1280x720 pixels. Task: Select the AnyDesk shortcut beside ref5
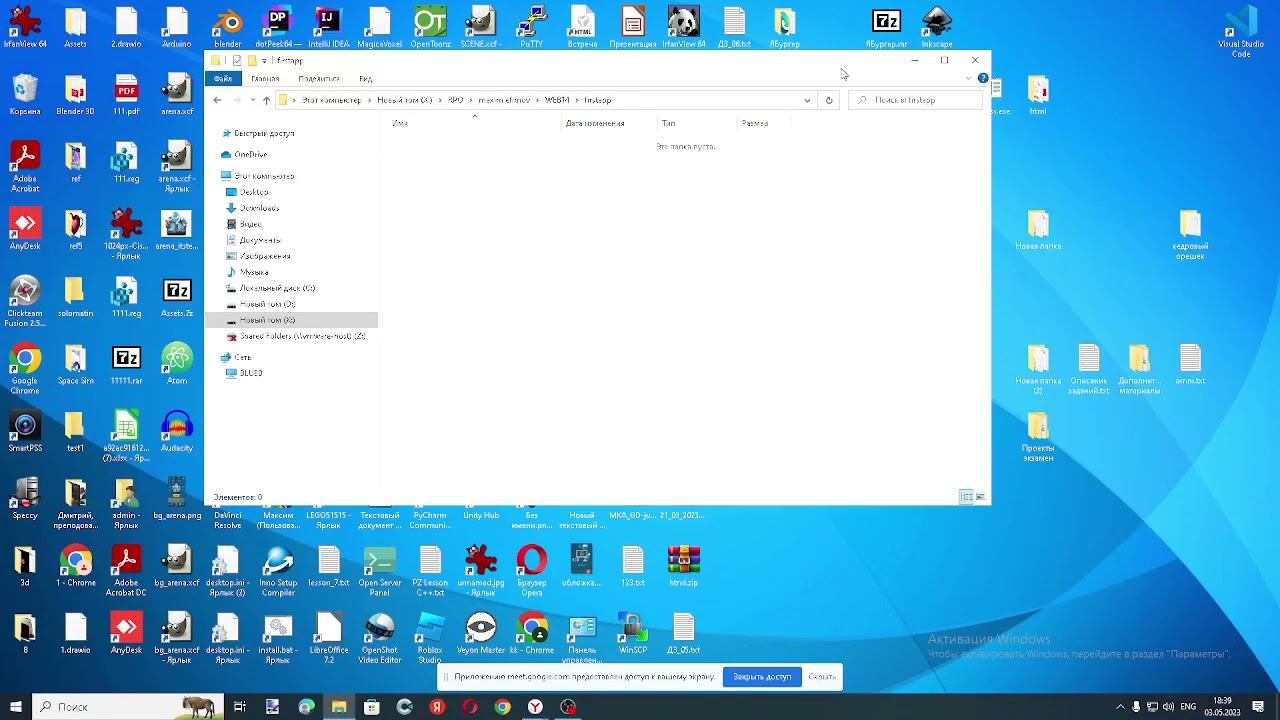click(25, 229)
